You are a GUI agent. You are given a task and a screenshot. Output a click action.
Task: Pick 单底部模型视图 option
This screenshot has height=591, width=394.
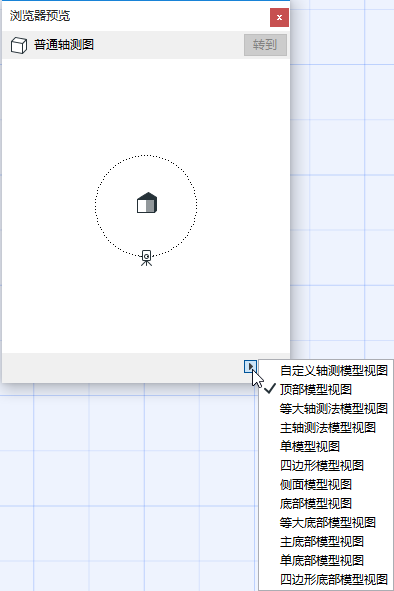pyautogui.click(x=326, y=560)
